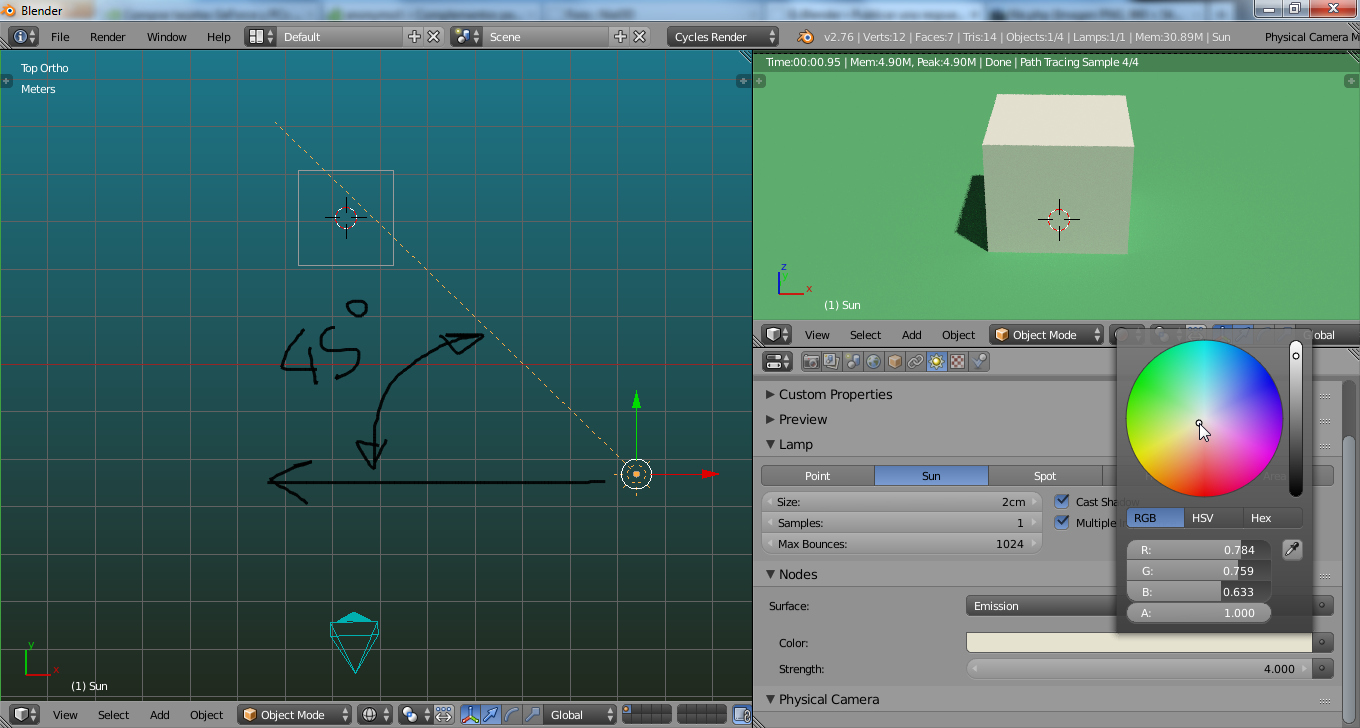
Task: Disable the Multiple Importance checkbox
Action: coord(1062,522)
